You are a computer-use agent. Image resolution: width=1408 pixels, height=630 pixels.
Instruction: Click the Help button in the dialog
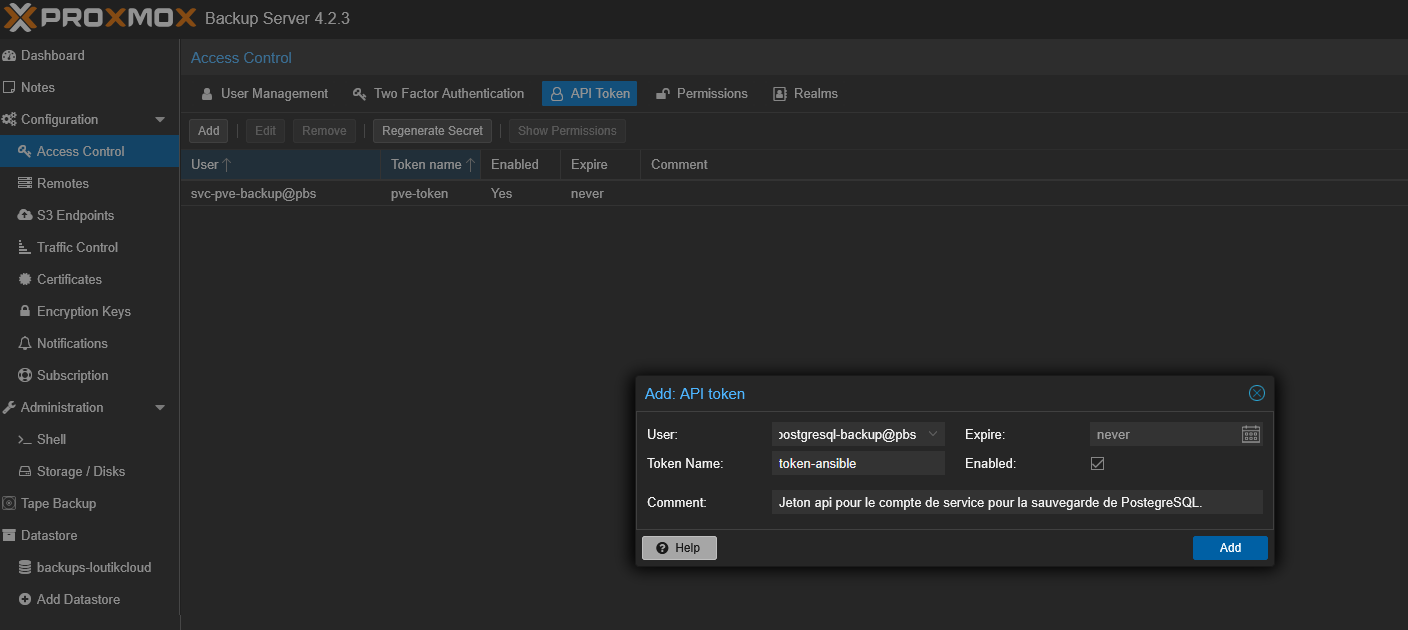[679, 548]
